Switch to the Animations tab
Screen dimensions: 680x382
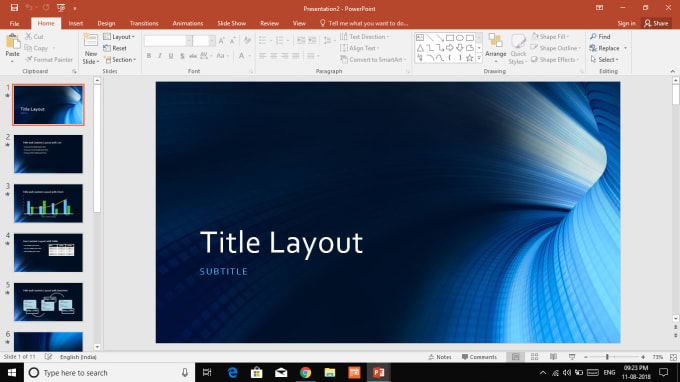click(x=188, y=23)
